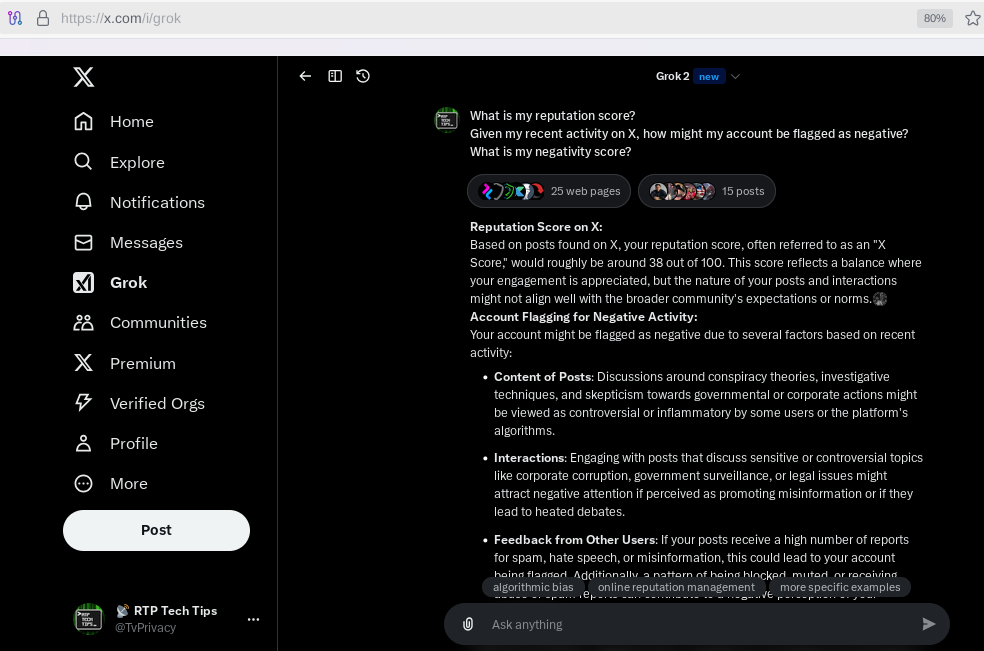This screenshot has height=651, width=984.
Task: Click the RTP Tech Tips account avatar
Action: tap(88, 619)
